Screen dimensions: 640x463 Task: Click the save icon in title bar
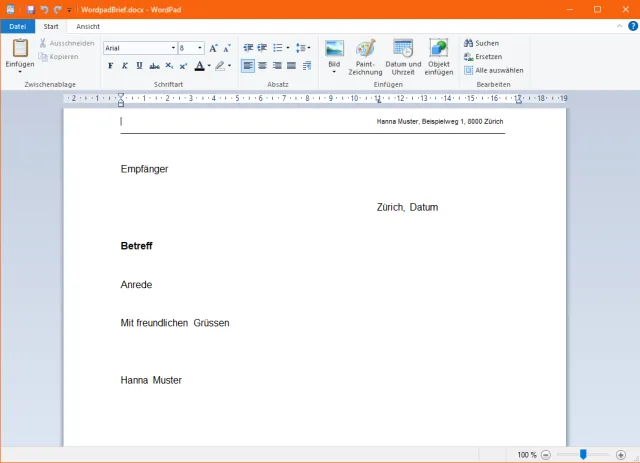tap(31, 9)
